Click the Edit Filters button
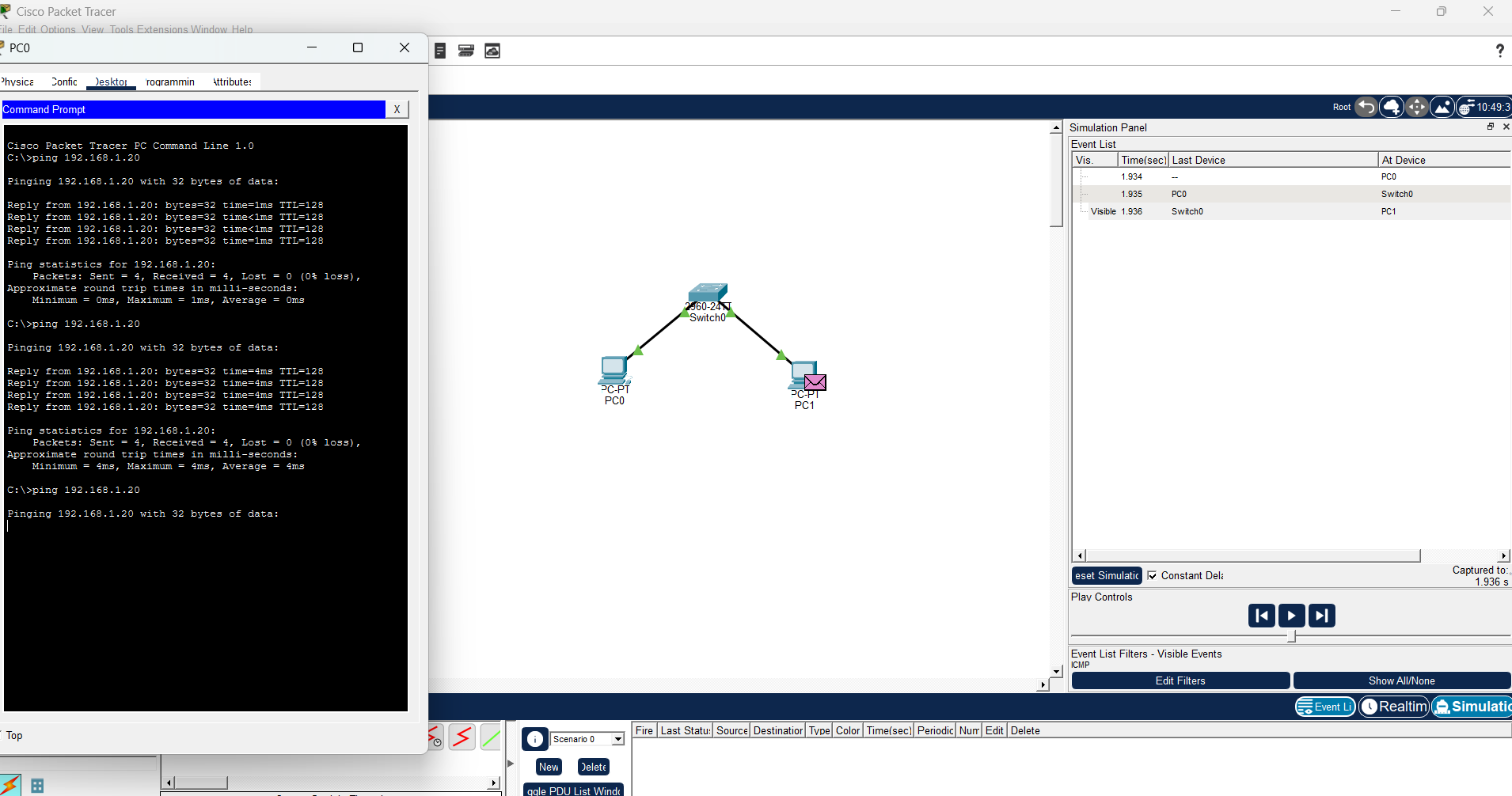Viewport: 1512px width, 796px height. (x=1180, y=680)
